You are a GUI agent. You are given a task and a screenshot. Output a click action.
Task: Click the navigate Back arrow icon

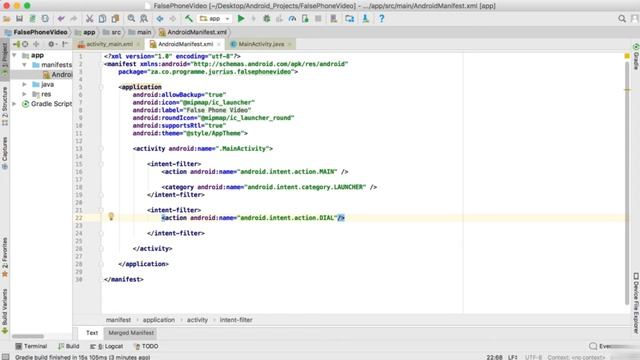[160, 19]
